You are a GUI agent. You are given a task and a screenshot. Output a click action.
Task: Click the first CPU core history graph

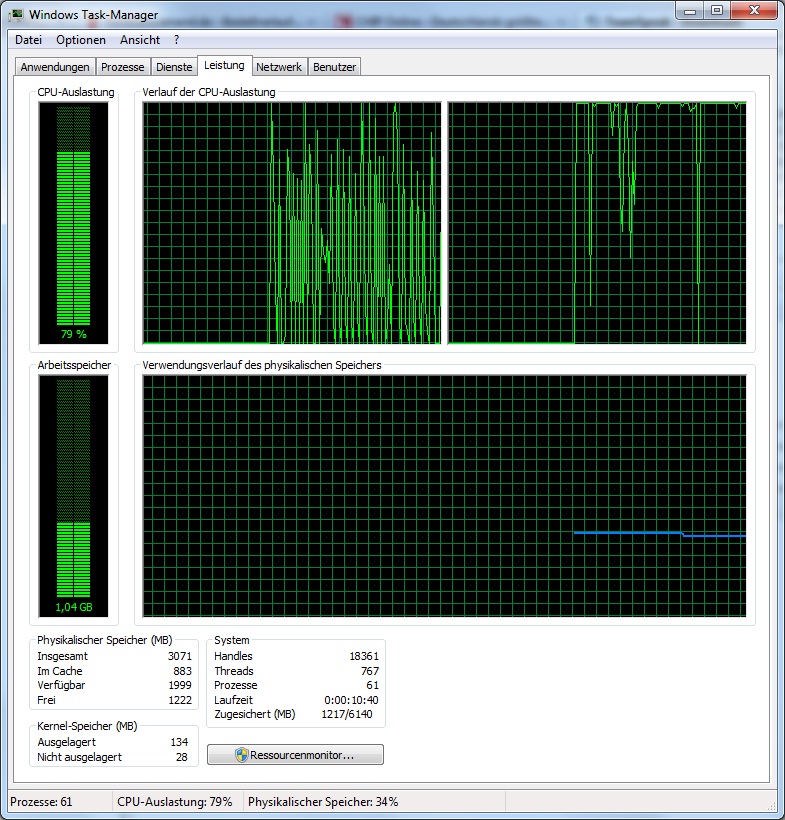tap(292, 223)
